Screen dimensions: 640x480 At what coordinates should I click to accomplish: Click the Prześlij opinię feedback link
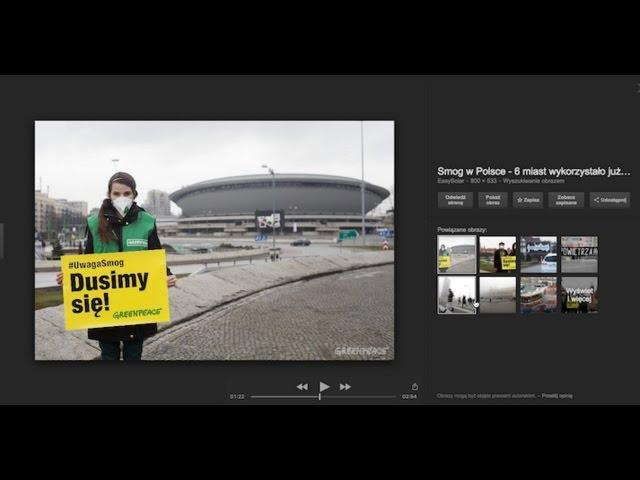point(557,396)
